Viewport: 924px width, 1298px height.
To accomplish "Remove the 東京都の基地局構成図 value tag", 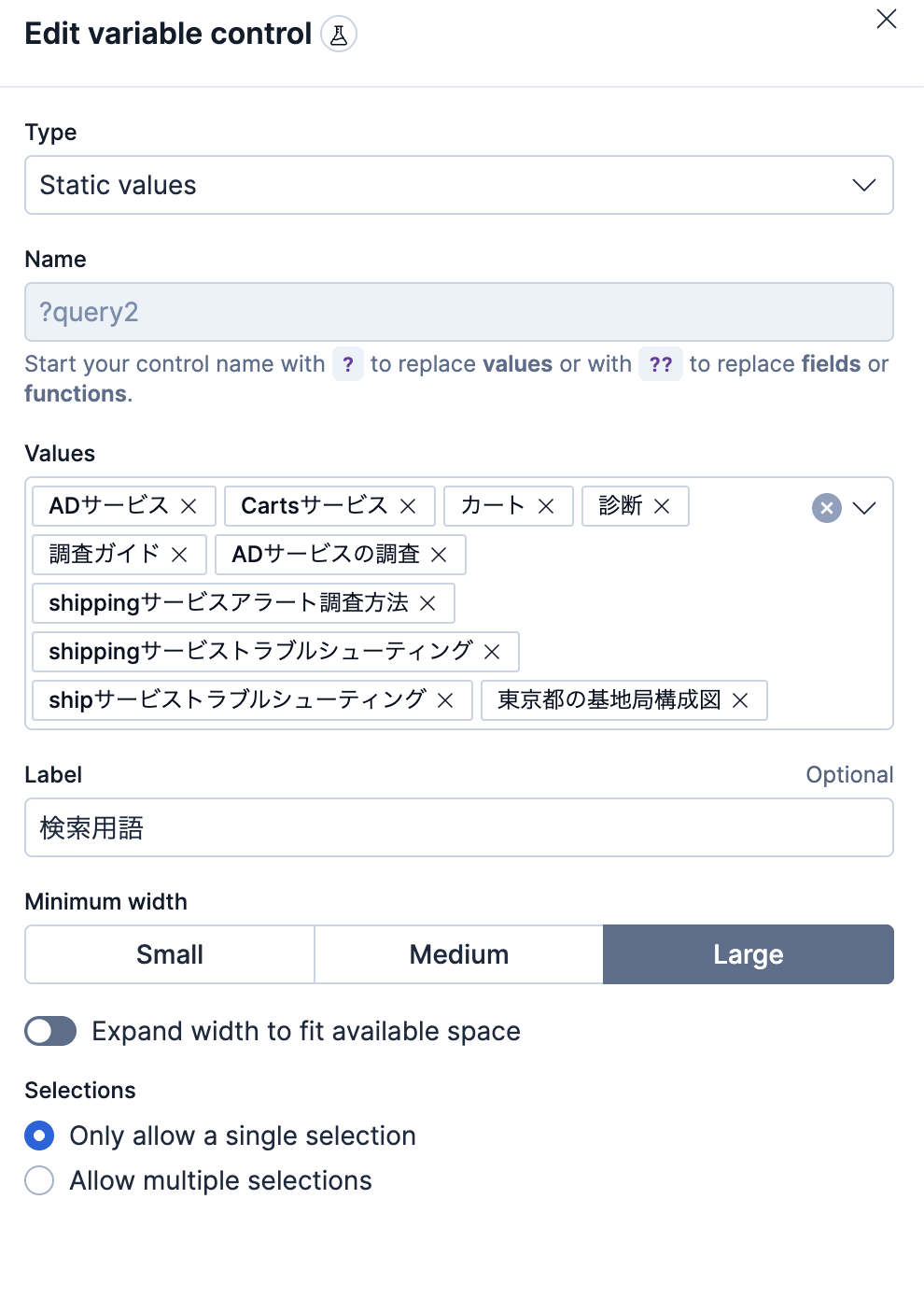I will (x=740, y=700).
